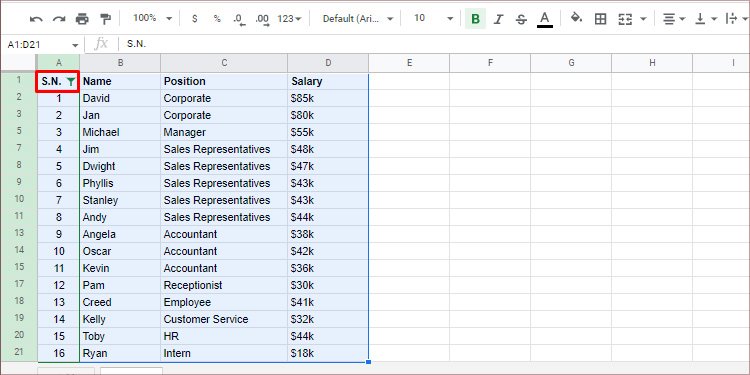This screenshot has height=375, width=750.
Task: Click the Salary header cell
Action: click(x=328, y=81)
